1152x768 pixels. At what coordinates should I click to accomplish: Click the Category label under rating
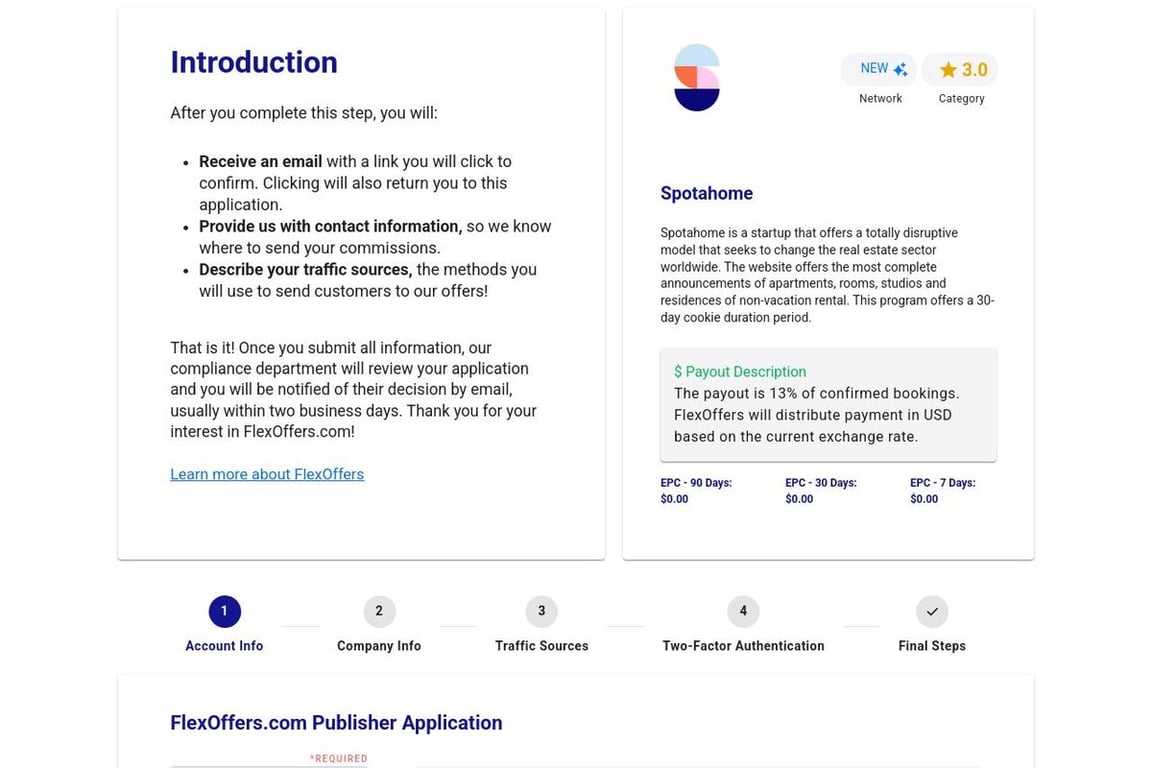coord(961,98)
